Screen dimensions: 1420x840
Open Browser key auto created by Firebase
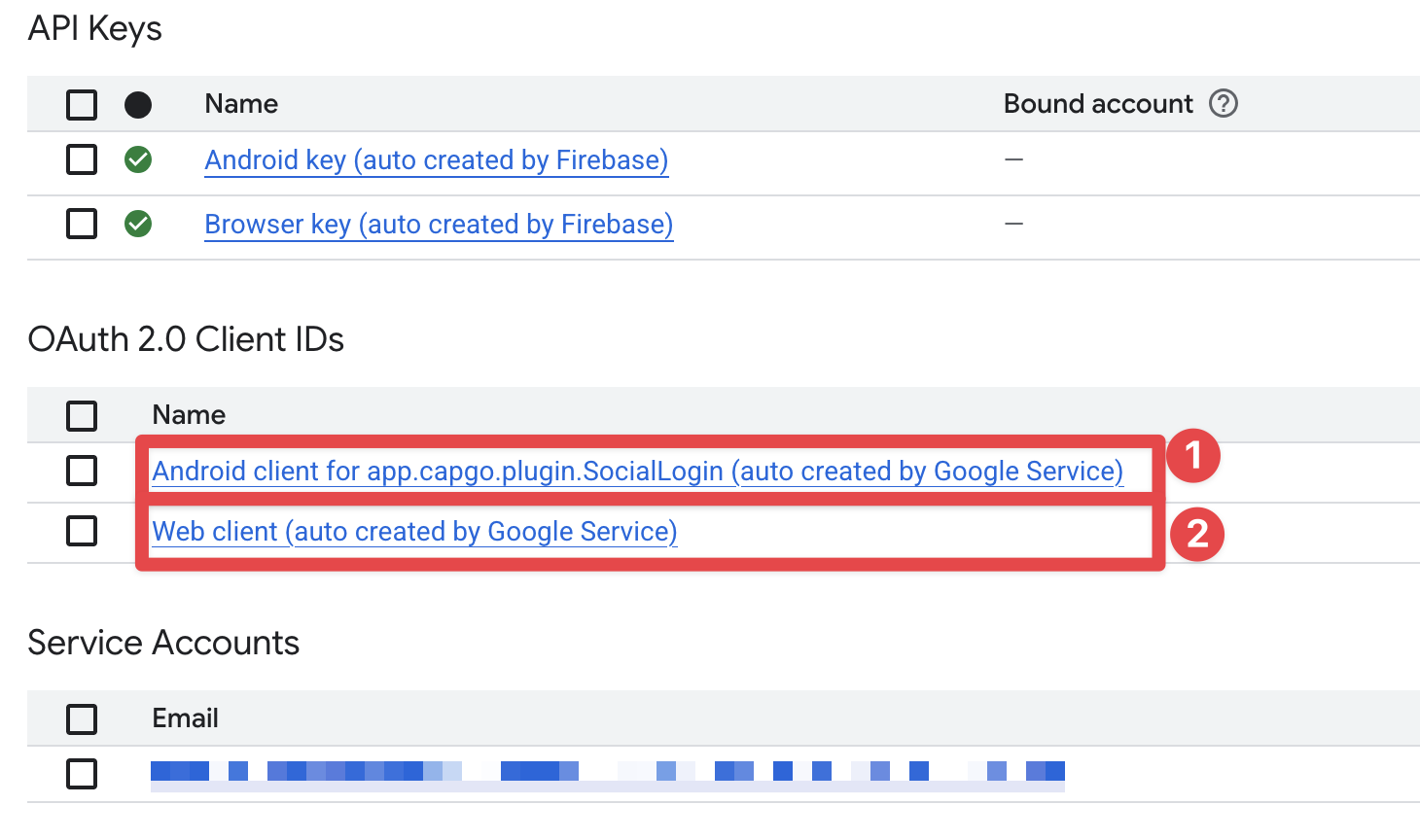click(438, 224)
